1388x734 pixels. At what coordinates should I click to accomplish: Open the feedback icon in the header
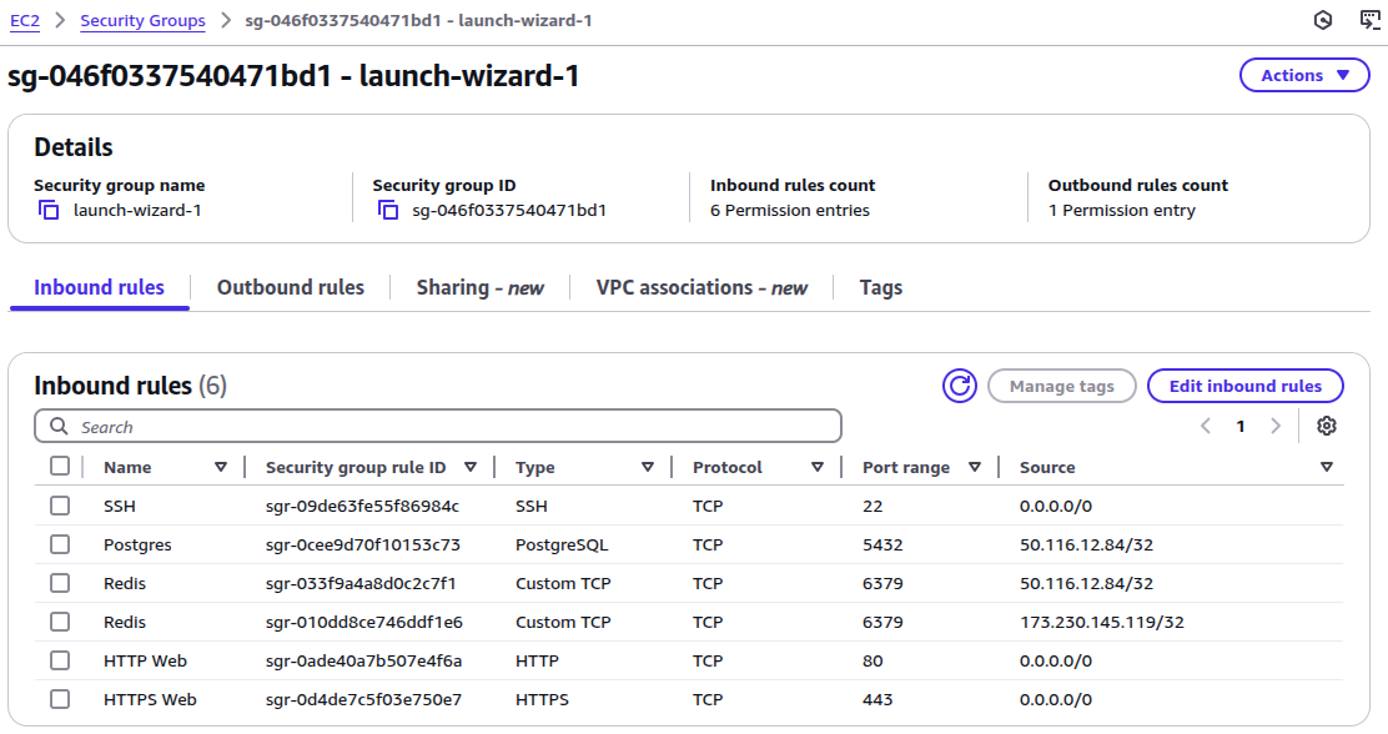point(1368,20)
